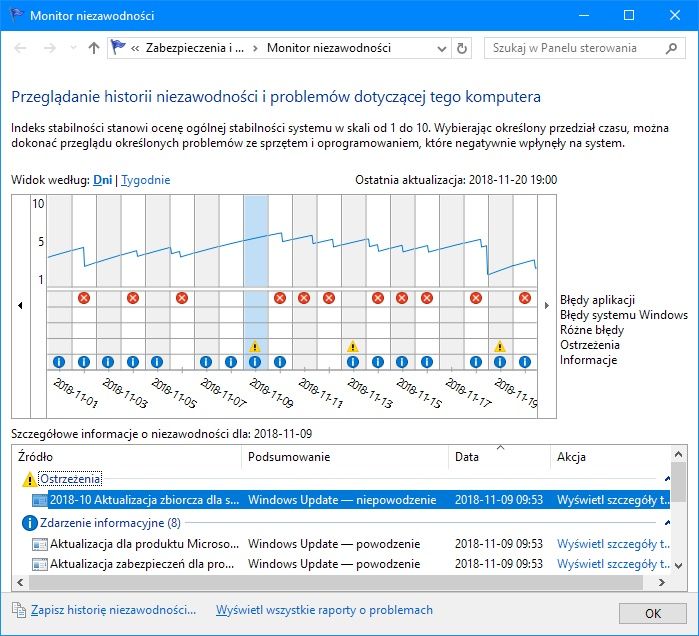Move the chart to later dates with the right arrow
This screenshot has height=636, width=699.
[x=547, y=305]
